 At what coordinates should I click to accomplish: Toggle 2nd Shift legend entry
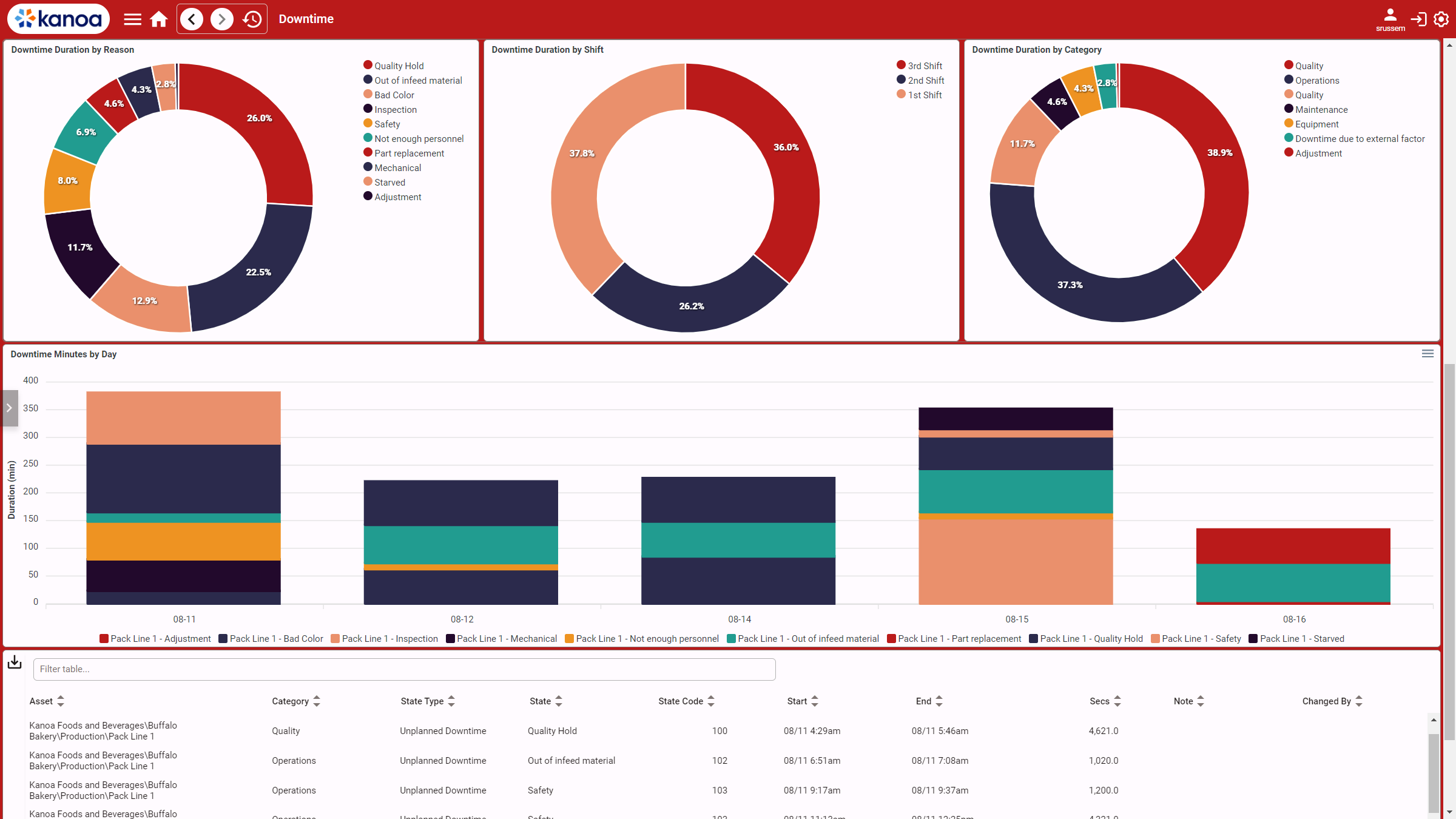920,80
